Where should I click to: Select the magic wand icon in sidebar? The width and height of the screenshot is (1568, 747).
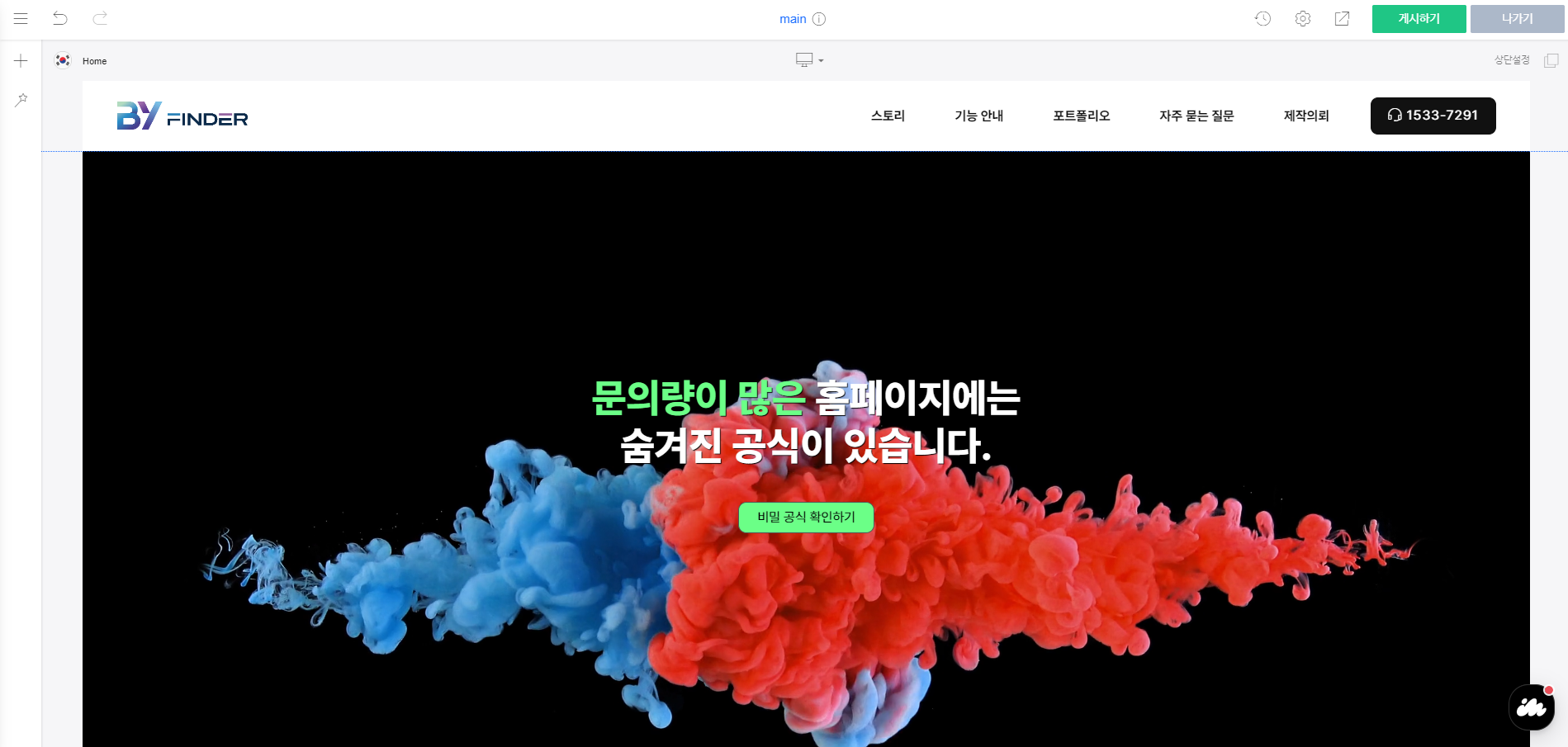pos(21,100)
